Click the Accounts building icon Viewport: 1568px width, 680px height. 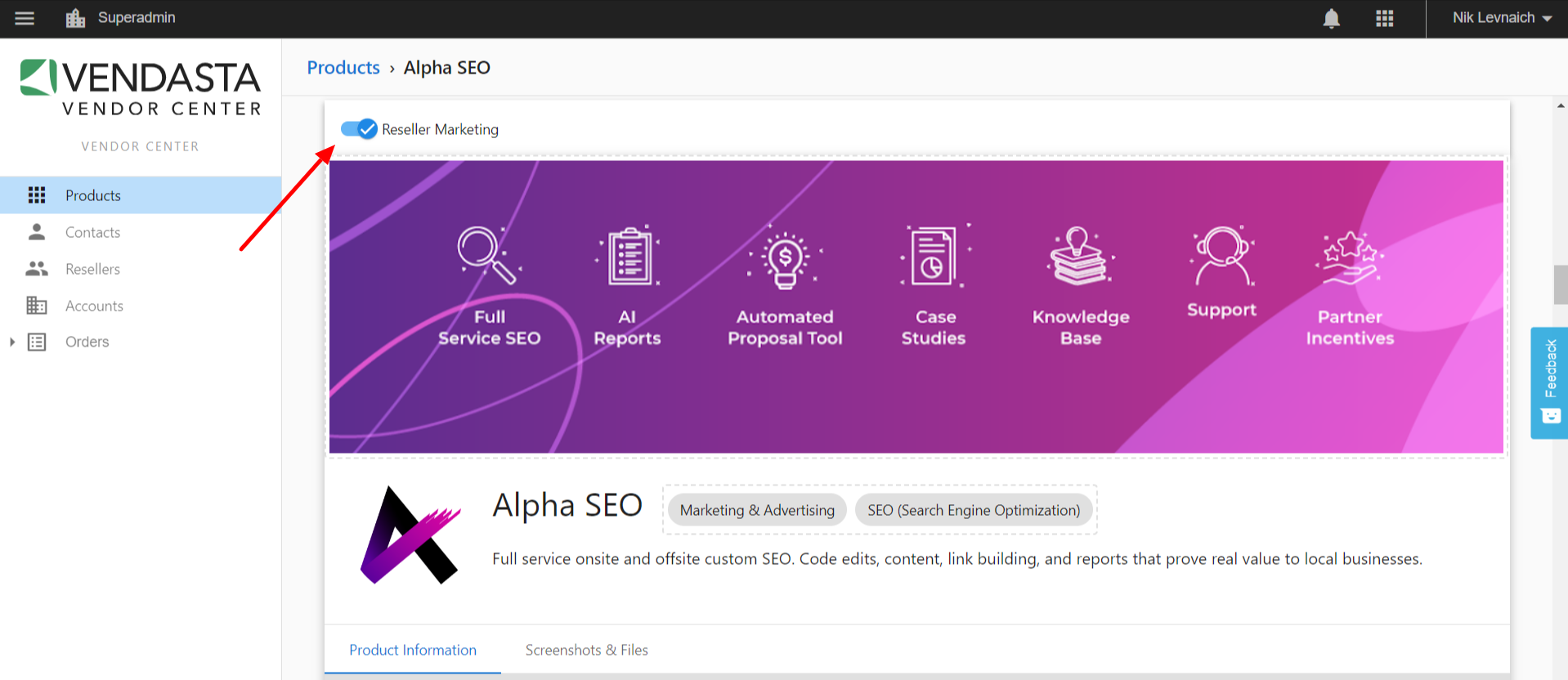(x=37, y=305)
